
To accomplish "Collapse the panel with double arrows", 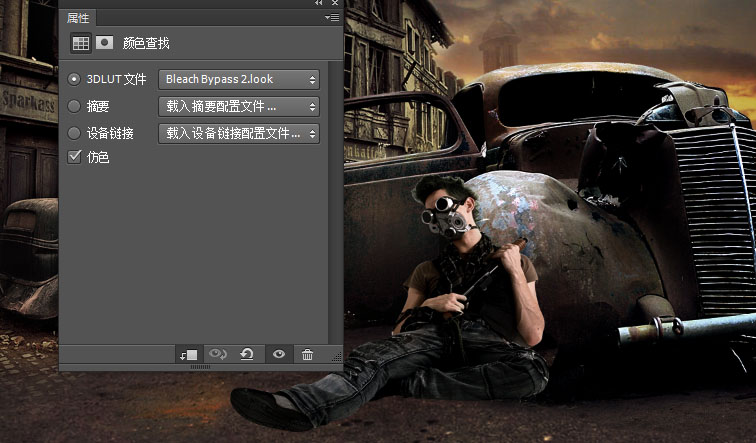I will point(319,4).
